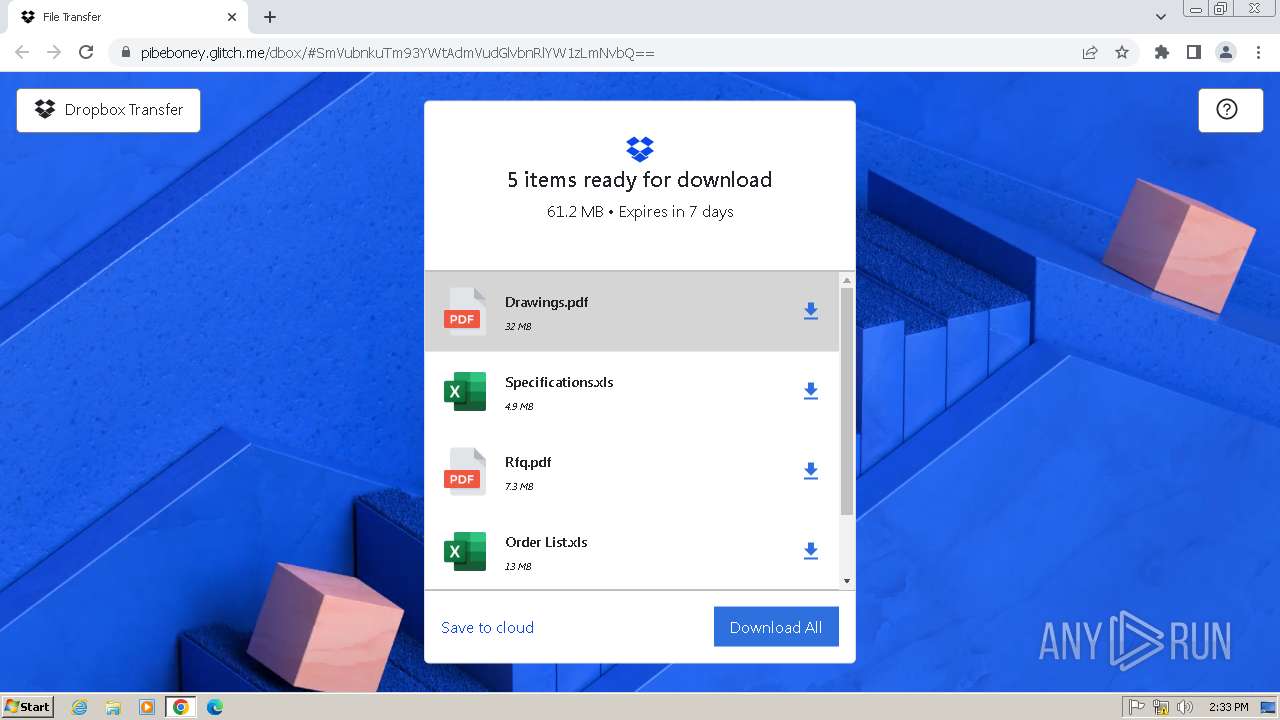Open the tab search chevron

1161,17
